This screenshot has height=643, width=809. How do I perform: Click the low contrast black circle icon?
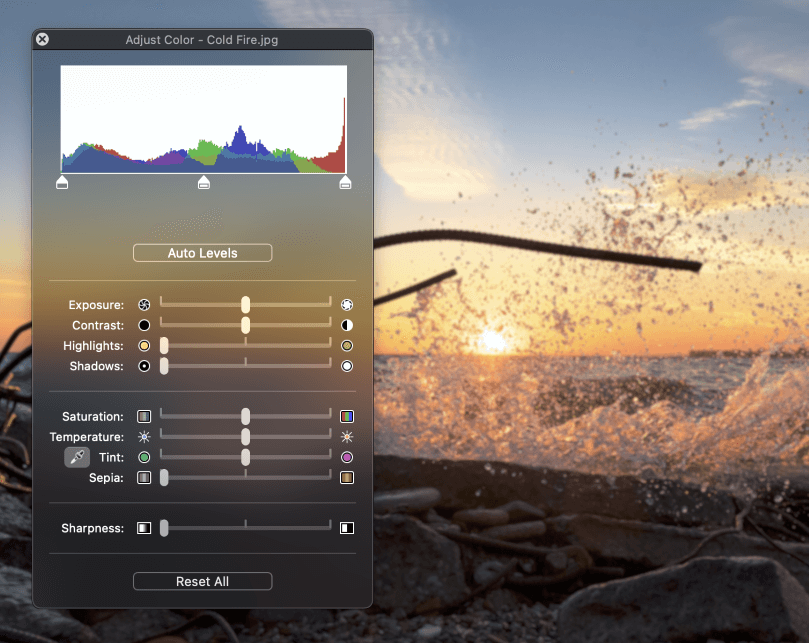coord(144,325)
